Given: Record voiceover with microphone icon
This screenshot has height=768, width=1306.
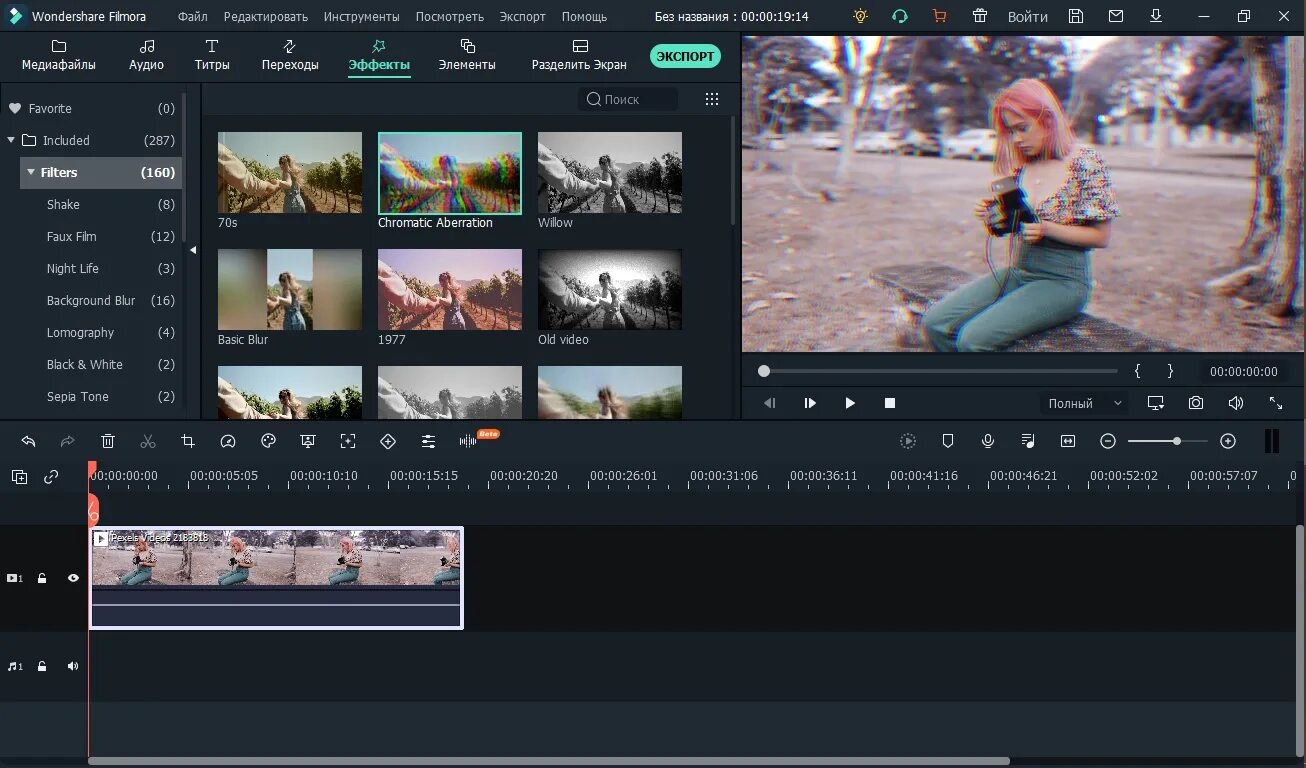Looking at the screenshot, I should 988,441.
